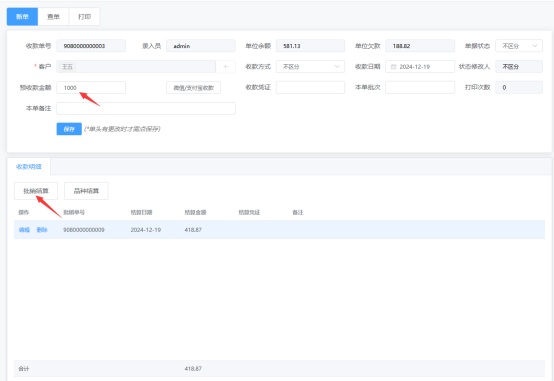Click 编辑 link in row 9080000000009
Viewport: 554px width, 381px height.
[24, 230]
